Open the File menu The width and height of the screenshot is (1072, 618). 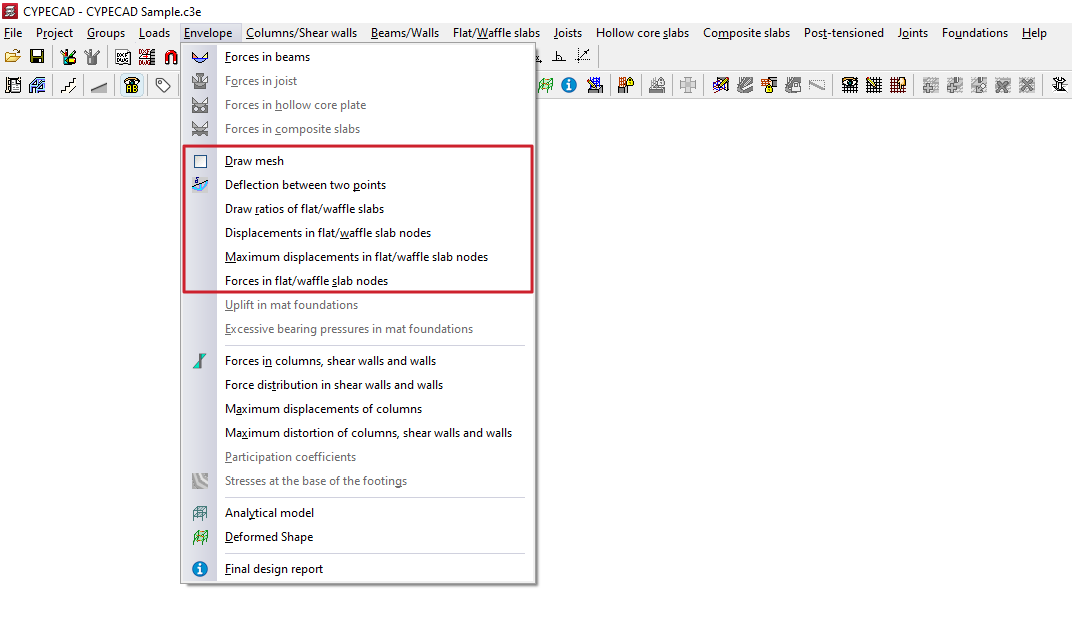(x=13, y=33)
